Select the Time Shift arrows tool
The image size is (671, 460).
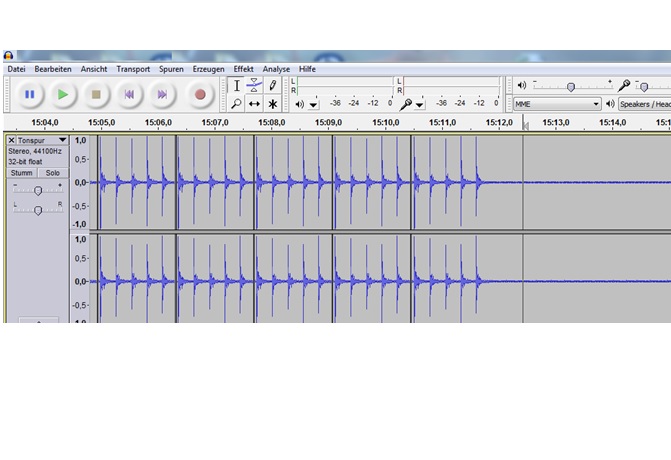pos(254,104)
